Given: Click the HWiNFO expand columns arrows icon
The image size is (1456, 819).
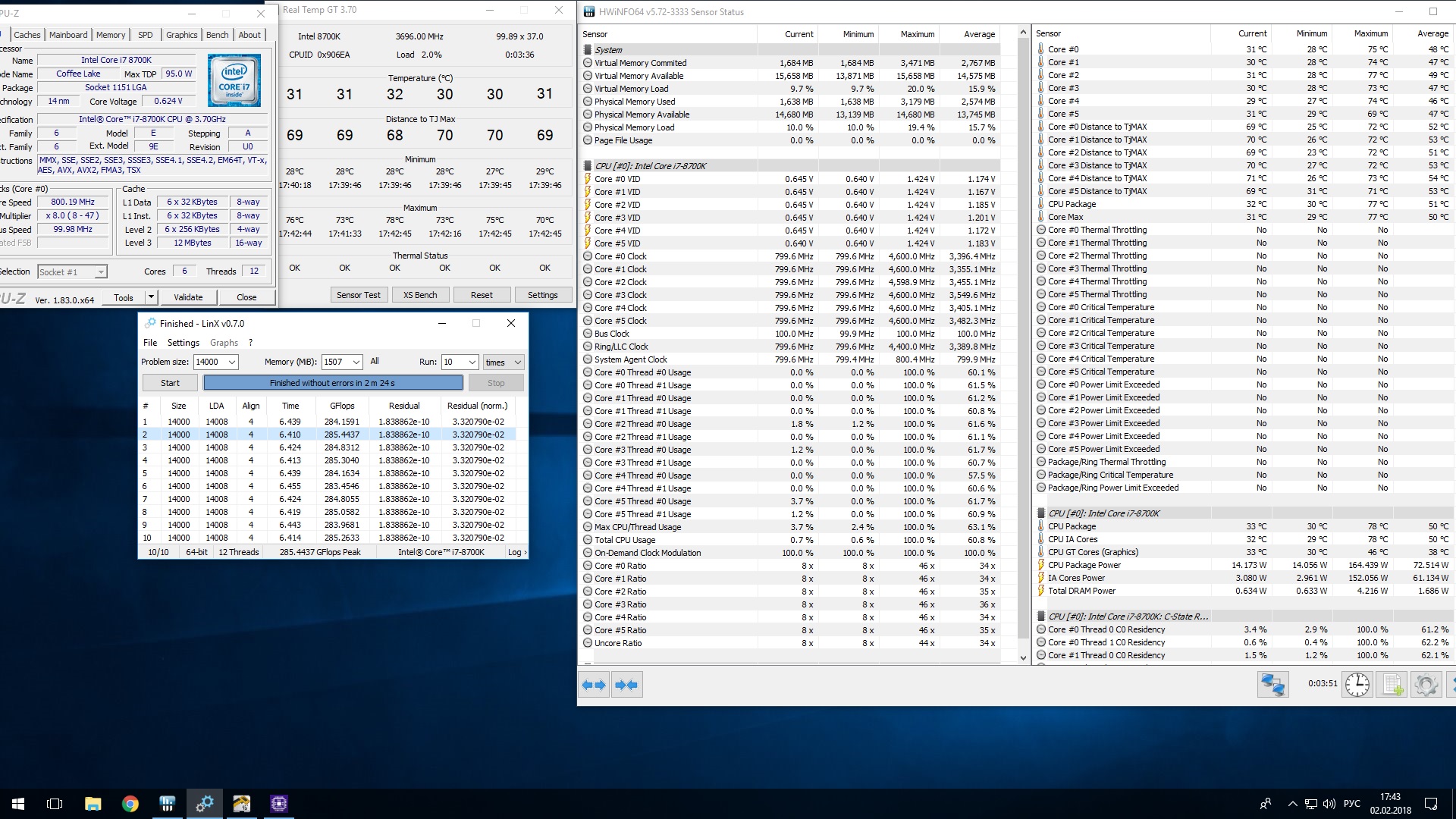Looking at the screenshot, I should coord(594,685).
